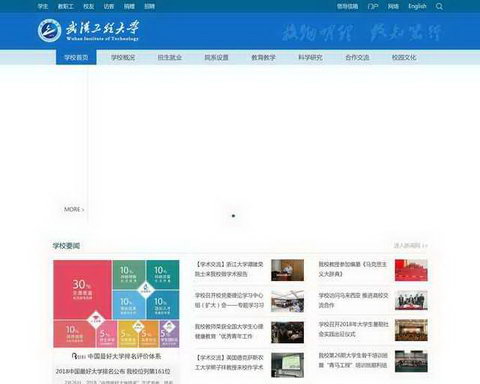Select the 教育教学 navigation tab
Screen dimensions: 480x384
click(263, 57)
